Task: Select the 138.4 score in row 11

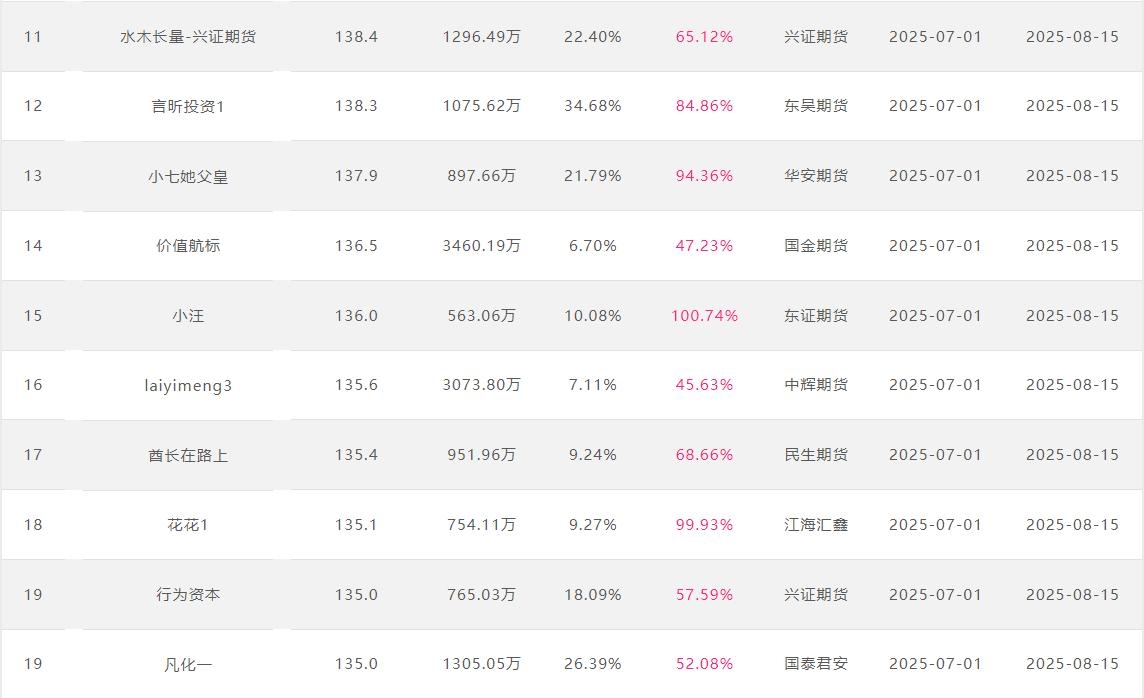Action: click(356, 36)
